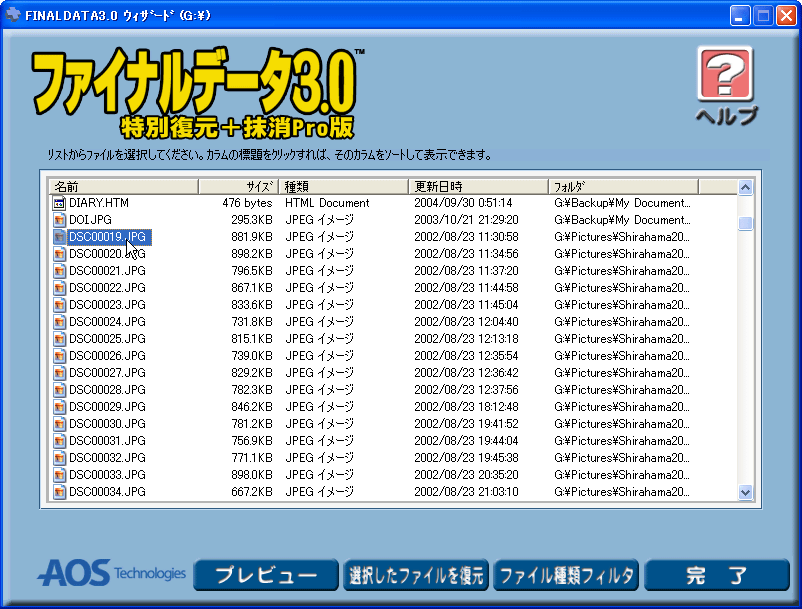The height and width of the screenshot is (609, 802).
Task: Select file name DSC00033.JPG
Action: (107, 475)
